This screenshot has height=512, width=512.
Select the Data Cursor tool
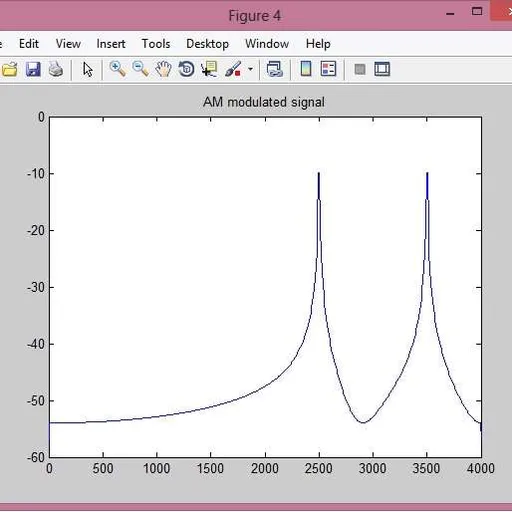[x=209, y=69]
